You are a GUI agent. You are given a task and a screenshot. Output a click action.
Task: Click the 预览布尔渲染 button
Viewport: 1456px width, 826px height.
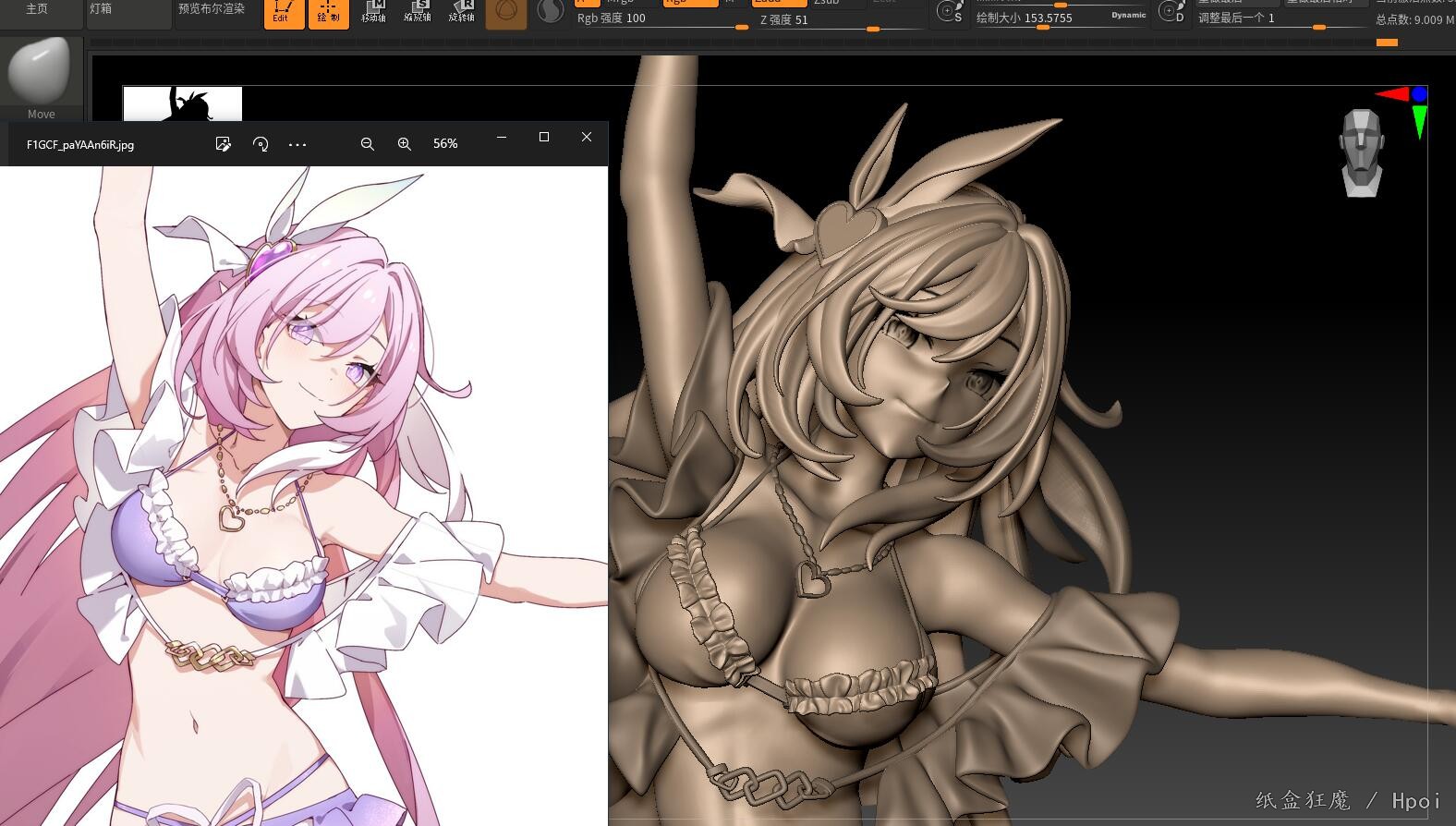click(212, 8)
